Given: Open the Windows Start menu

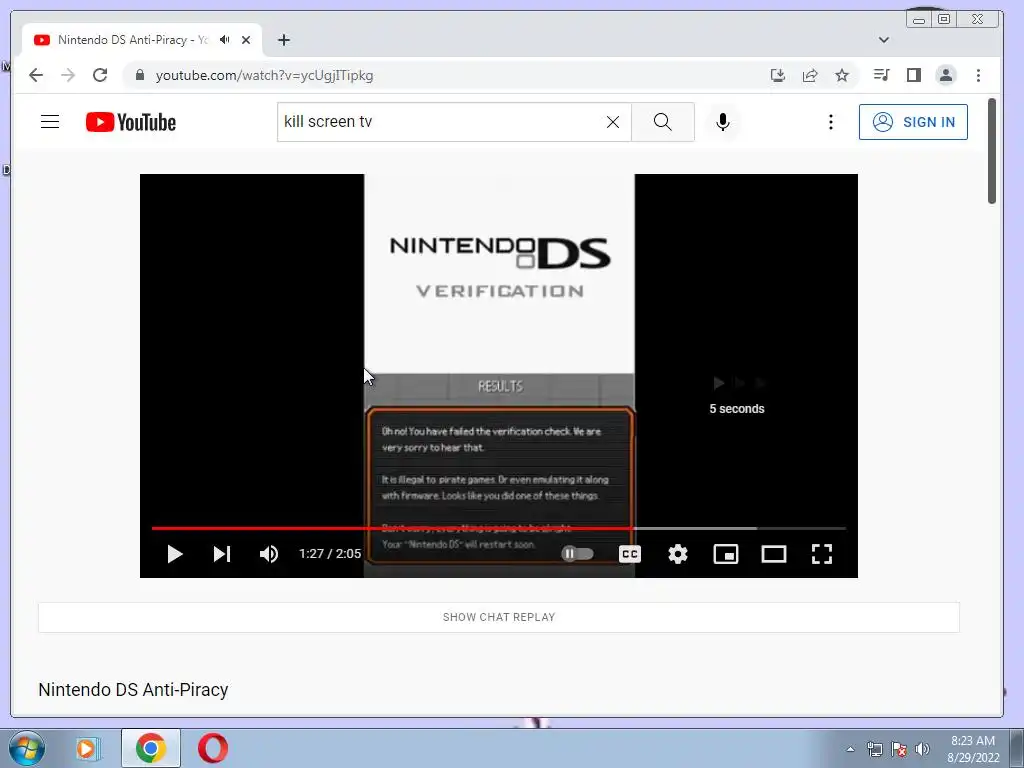Looking at the screenshot, I should (27, 748).
